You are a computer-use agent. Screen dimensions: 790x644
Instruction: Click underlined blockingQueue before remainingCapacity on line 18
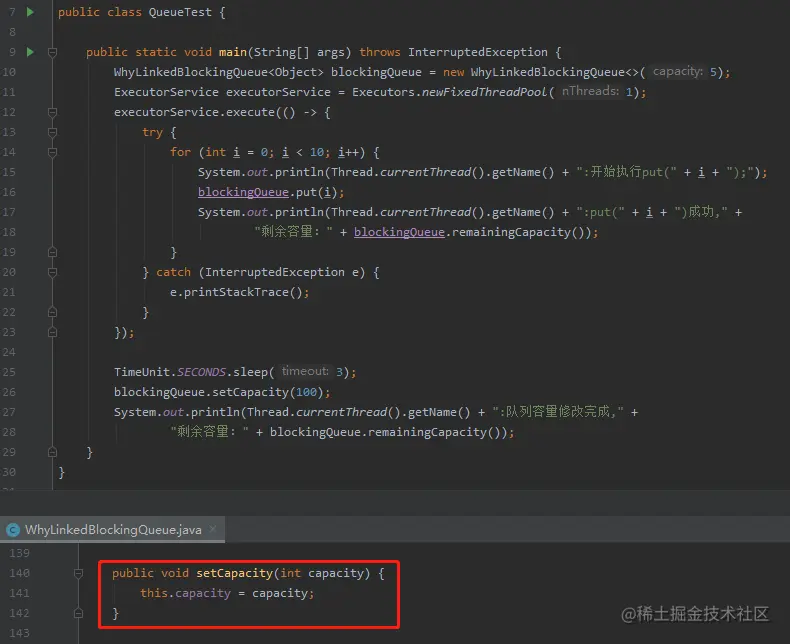coord(399,232)
